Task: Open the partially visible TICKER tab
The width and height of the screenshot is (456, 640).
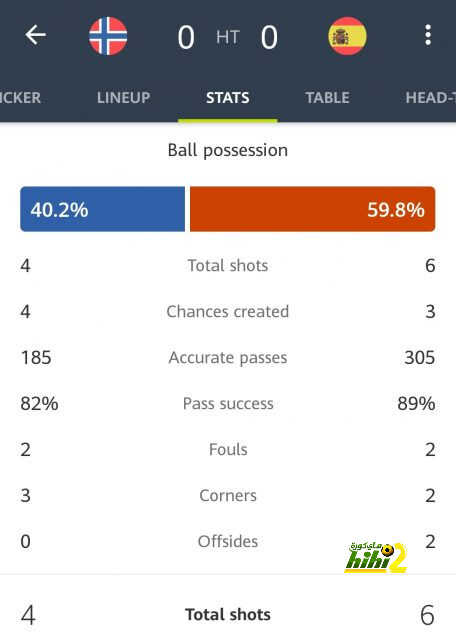Action: point(20,97)
